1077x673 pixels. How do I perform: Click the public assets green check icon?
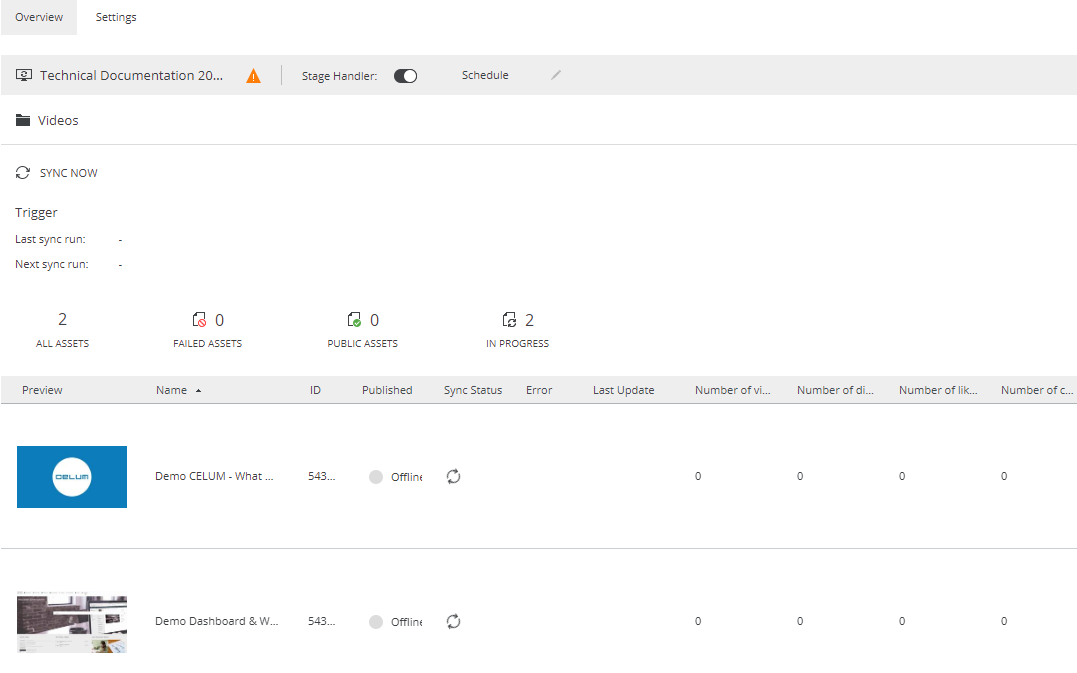tap(354, 319)
